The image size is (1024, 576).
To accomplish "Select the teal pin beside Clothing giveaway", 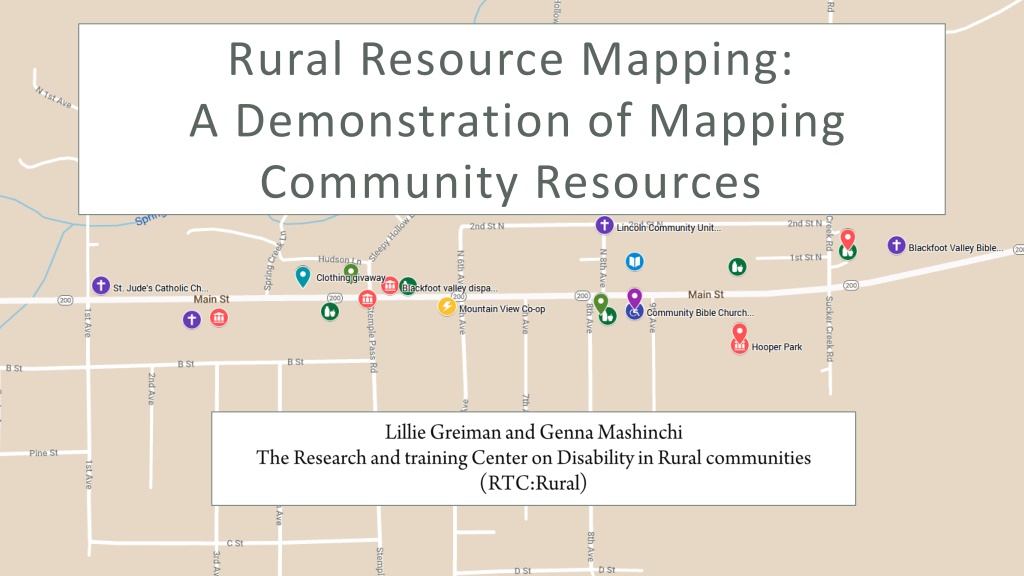I will (302, 277).
